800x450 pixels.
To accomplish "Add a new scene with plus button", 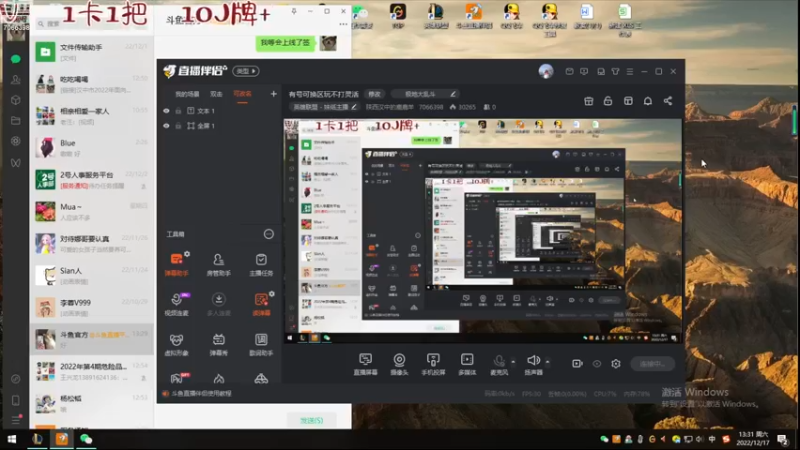I will pos(273,94).
